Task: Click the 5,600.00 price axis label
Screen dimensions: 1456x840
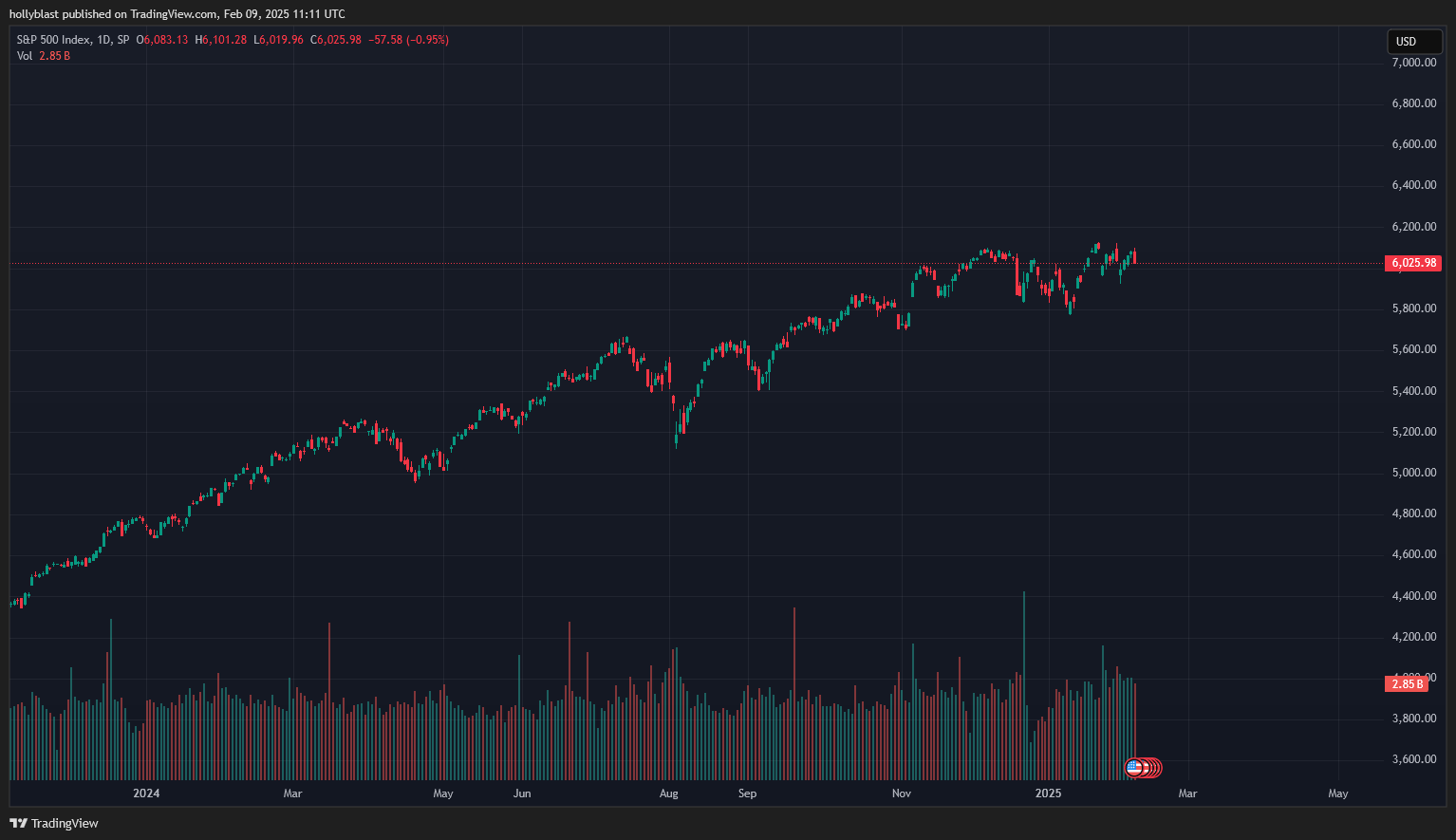Action: coord(1414,349)
